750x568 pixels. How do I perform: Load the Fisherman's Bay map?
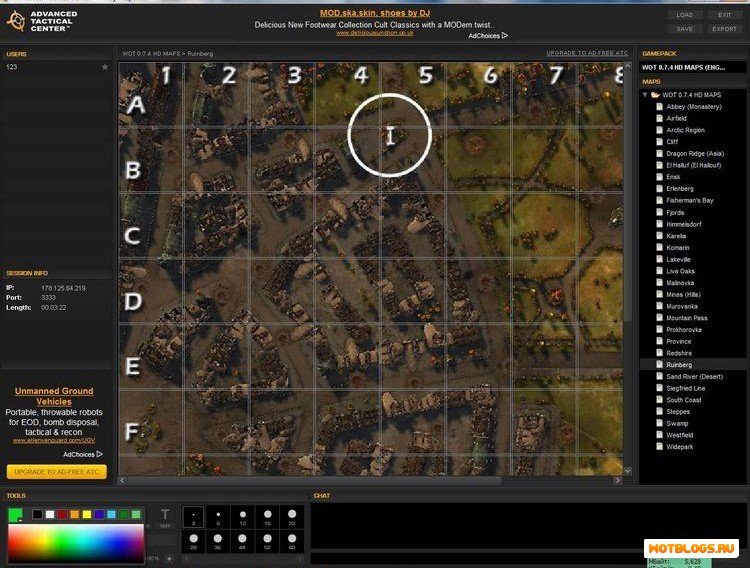pos(690,200)
